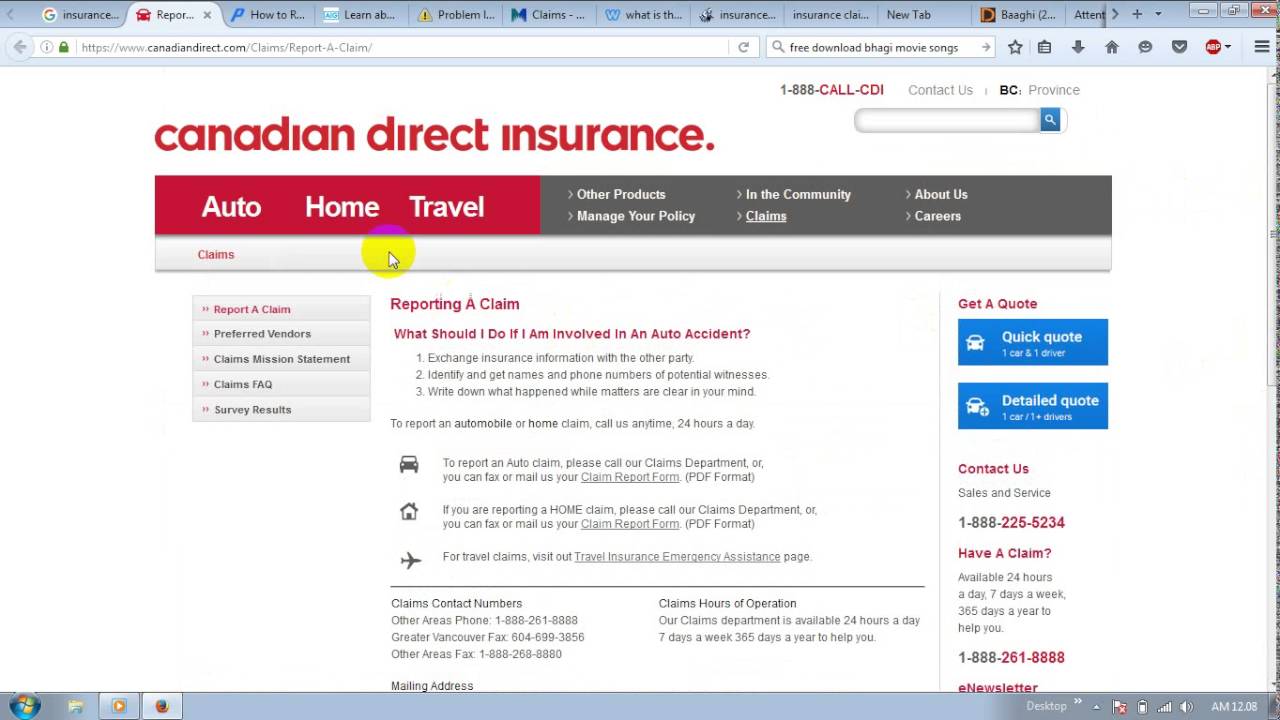Click the network signal tray icon
Image resolution: width=1280 pixels, height=720 pixels.
(x=1164, y=707)
